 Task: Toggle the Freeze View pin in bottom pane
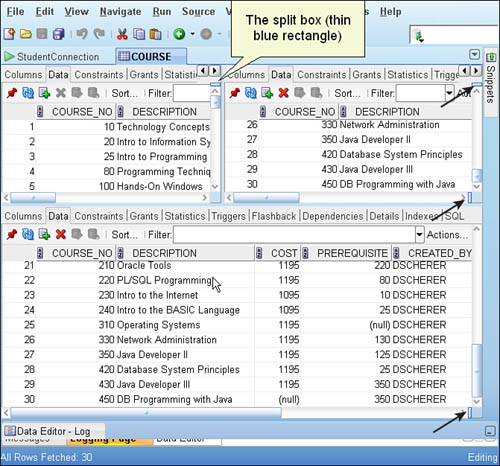(x=12, y=235)
